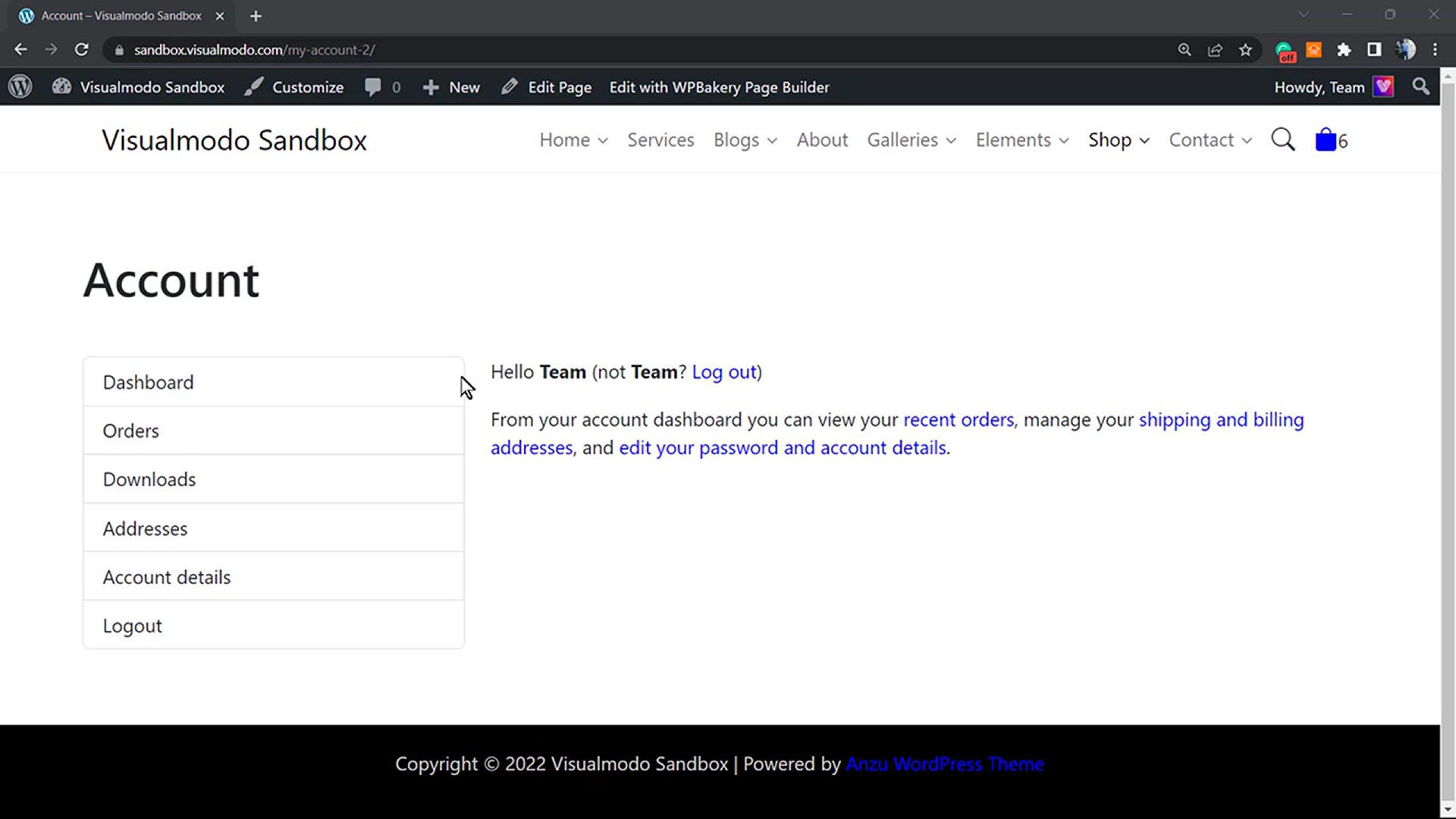Expand the Contact menu chevron

1247,141
